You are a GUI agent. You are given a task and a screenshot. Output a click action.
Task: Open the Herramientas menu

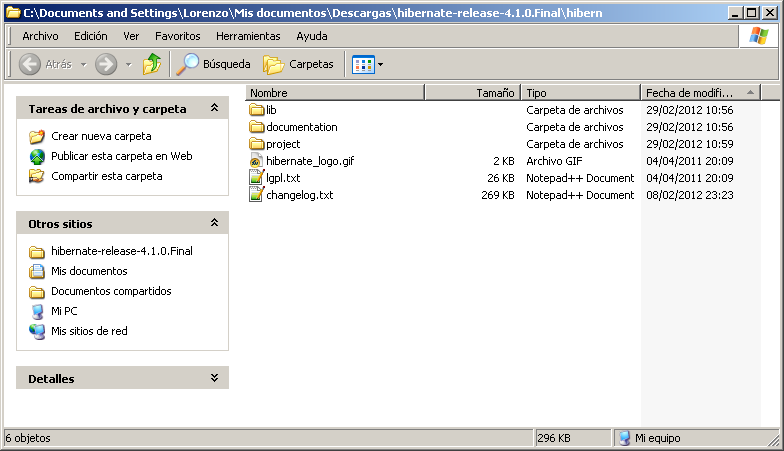(248, 36)
